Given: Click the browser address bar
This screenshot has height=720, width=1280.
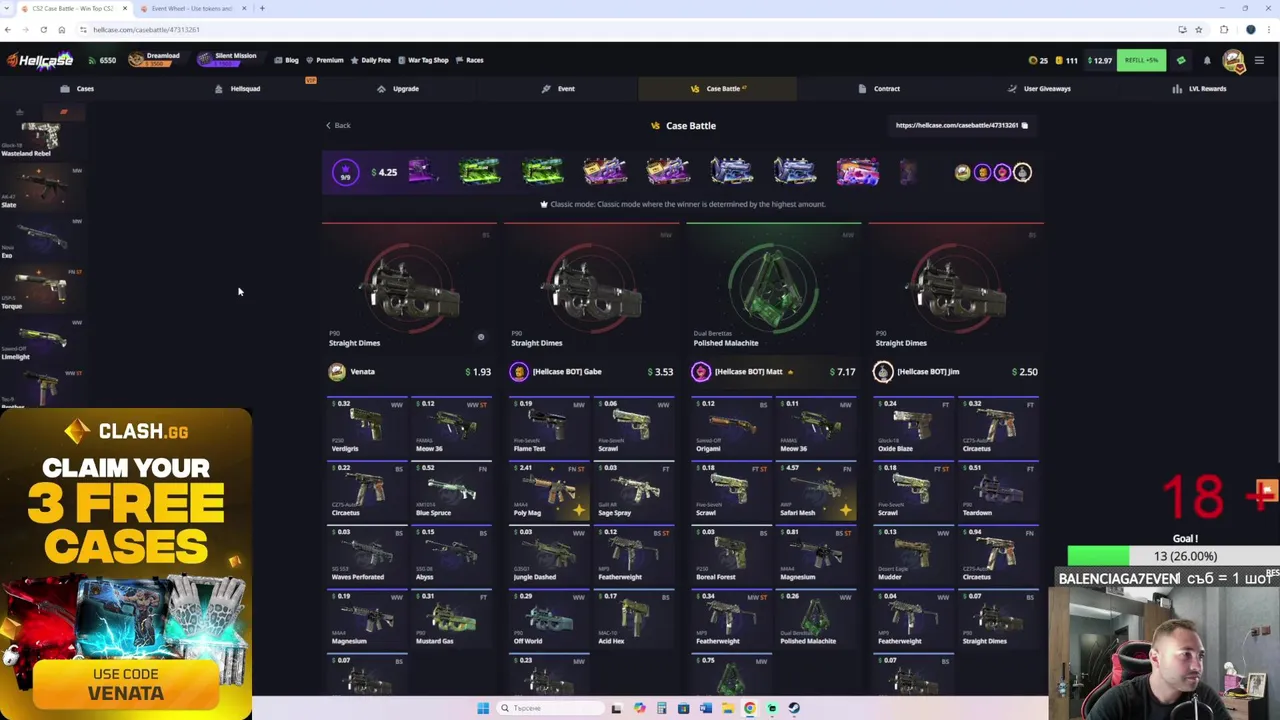Looking at the screenshot, I should tap(620, 30).
